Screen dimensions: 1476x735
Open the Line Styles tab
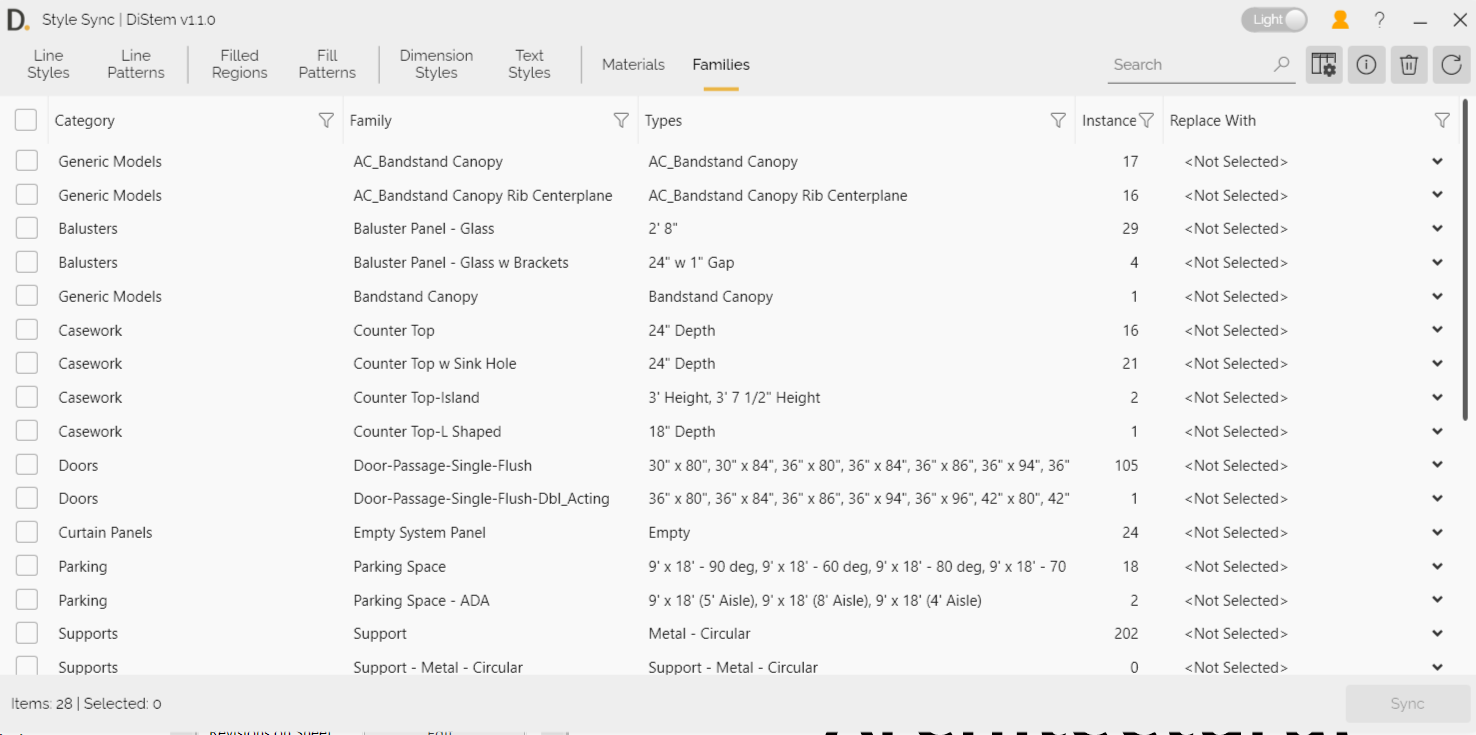coord(48,64)
